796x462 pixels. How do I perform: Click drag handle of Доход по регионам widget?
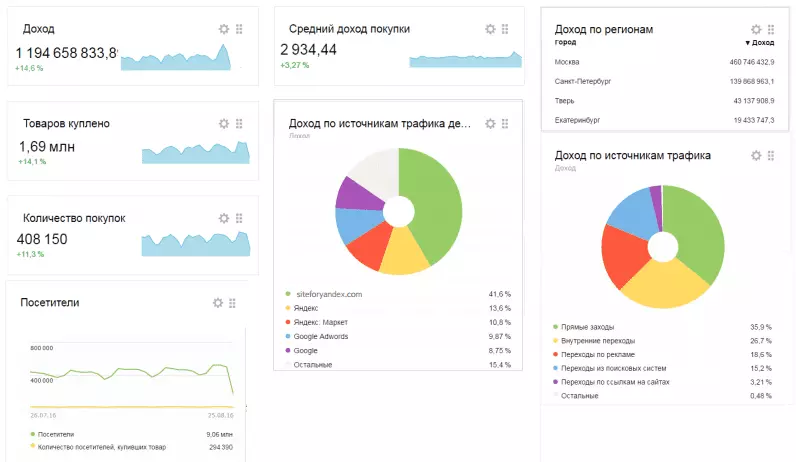coord(771,30)
